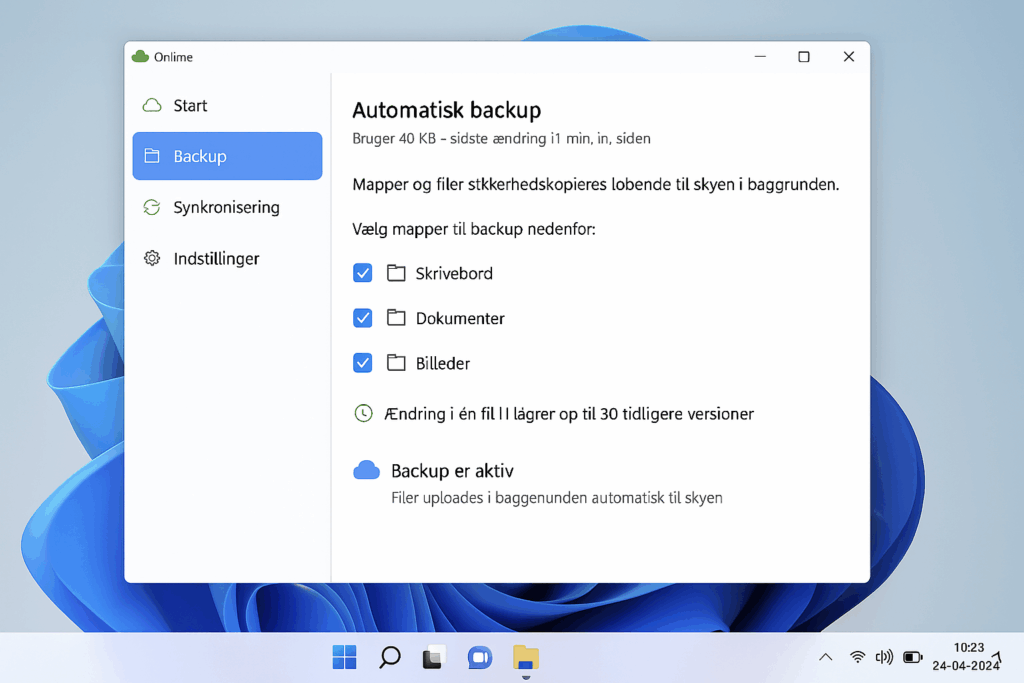Screen dimensions: 1024x683
Task: Click the cloud icon next to Start
Action: coord(153,105)
